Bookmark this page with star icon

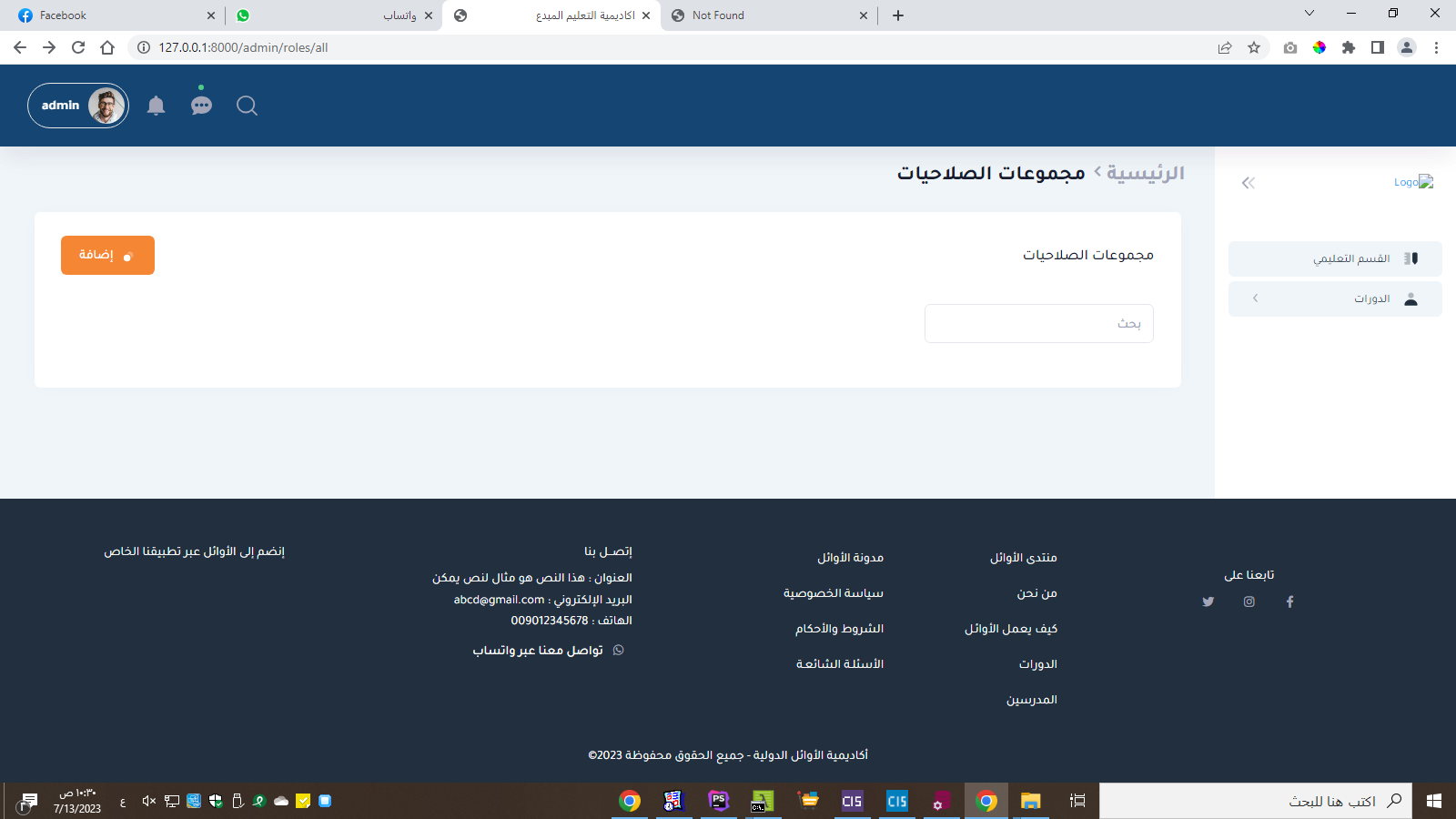coord(1254,47)
